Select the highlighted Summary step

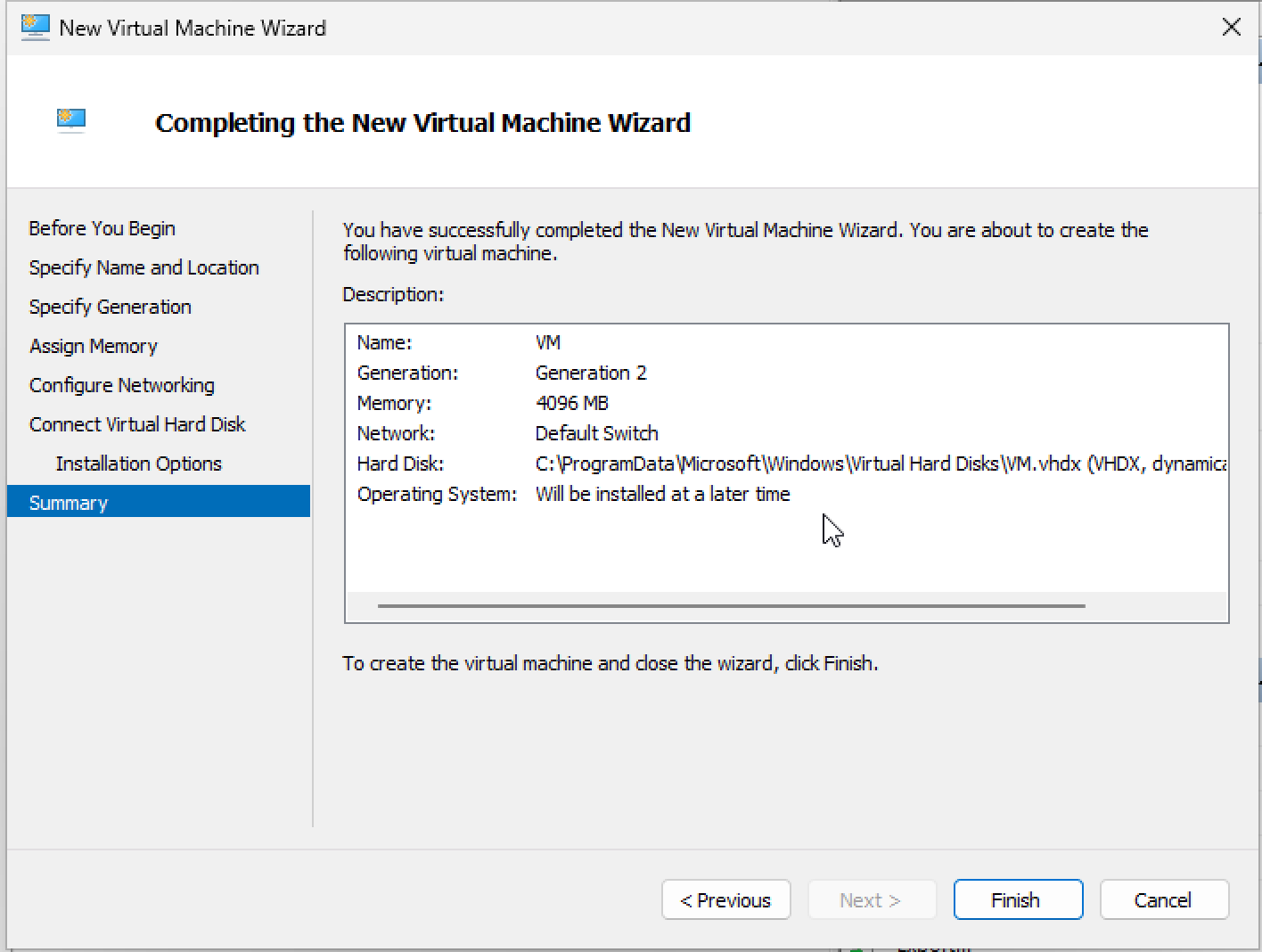[159, 502]
